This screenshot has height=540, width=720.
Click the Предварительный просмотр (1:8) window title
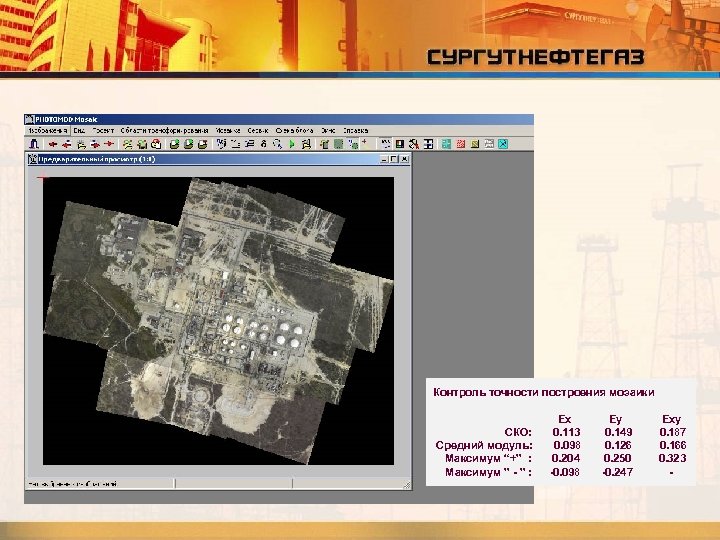tap(96, 159)
